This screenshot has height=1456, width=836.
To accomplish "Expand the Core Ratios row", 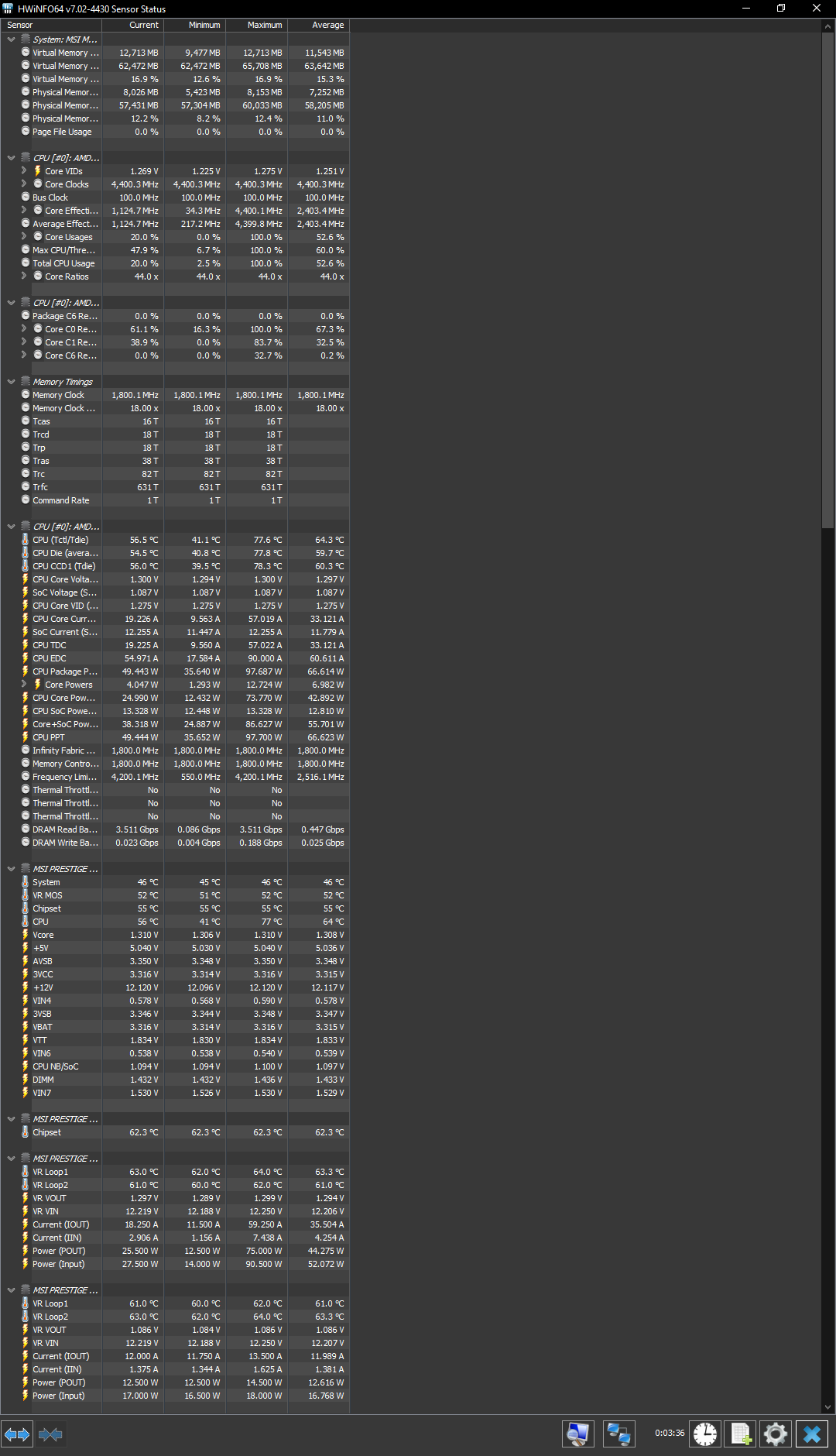I will coord(24,276).
